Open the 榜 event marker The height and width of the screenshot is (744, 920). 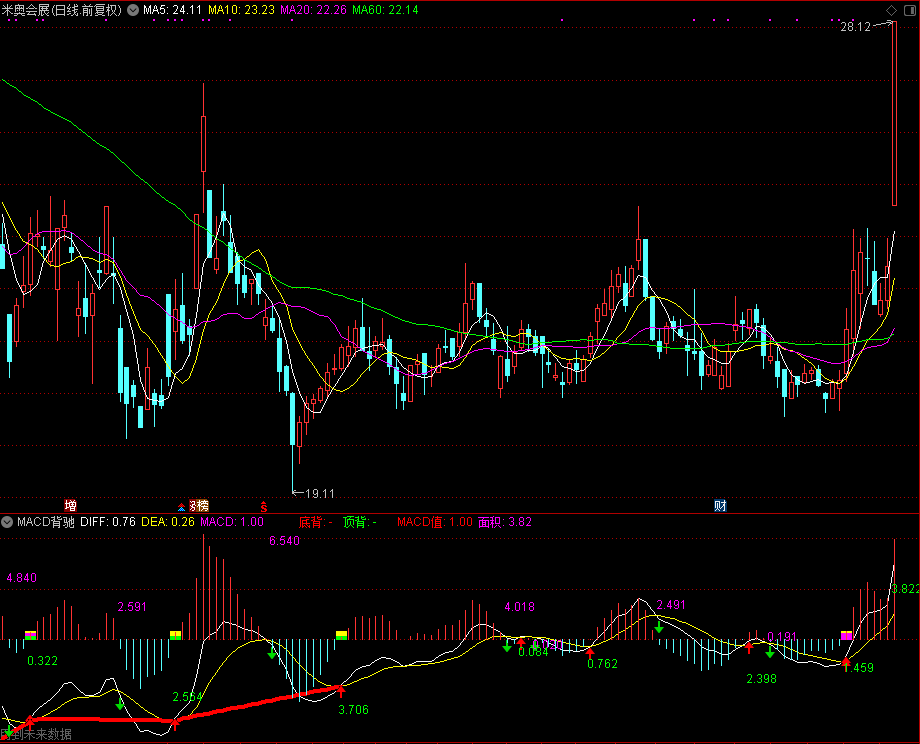(x=201, y=505)
